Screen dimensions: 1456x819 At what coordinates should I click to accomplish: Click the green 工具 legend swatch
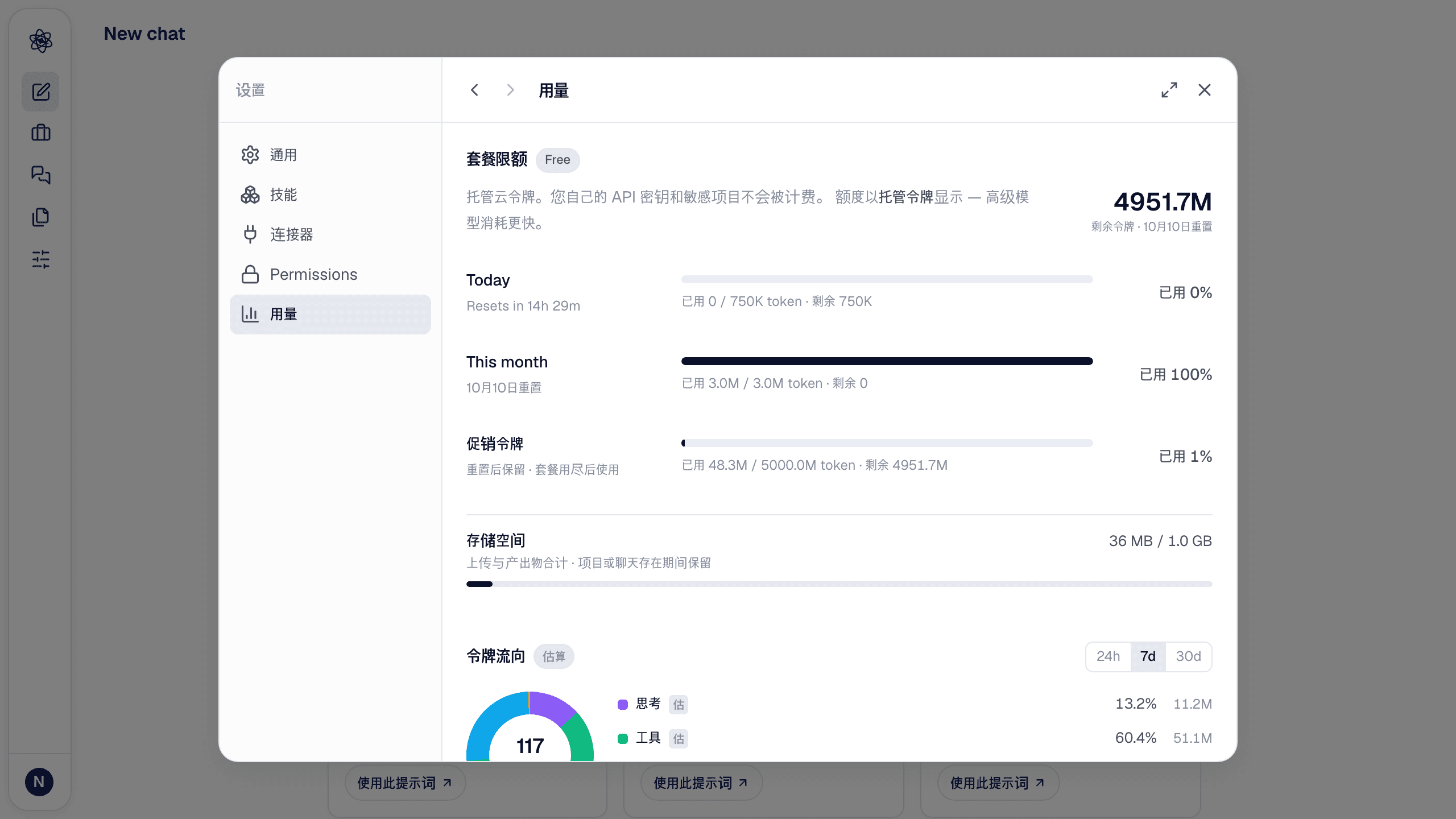point(623,738)
